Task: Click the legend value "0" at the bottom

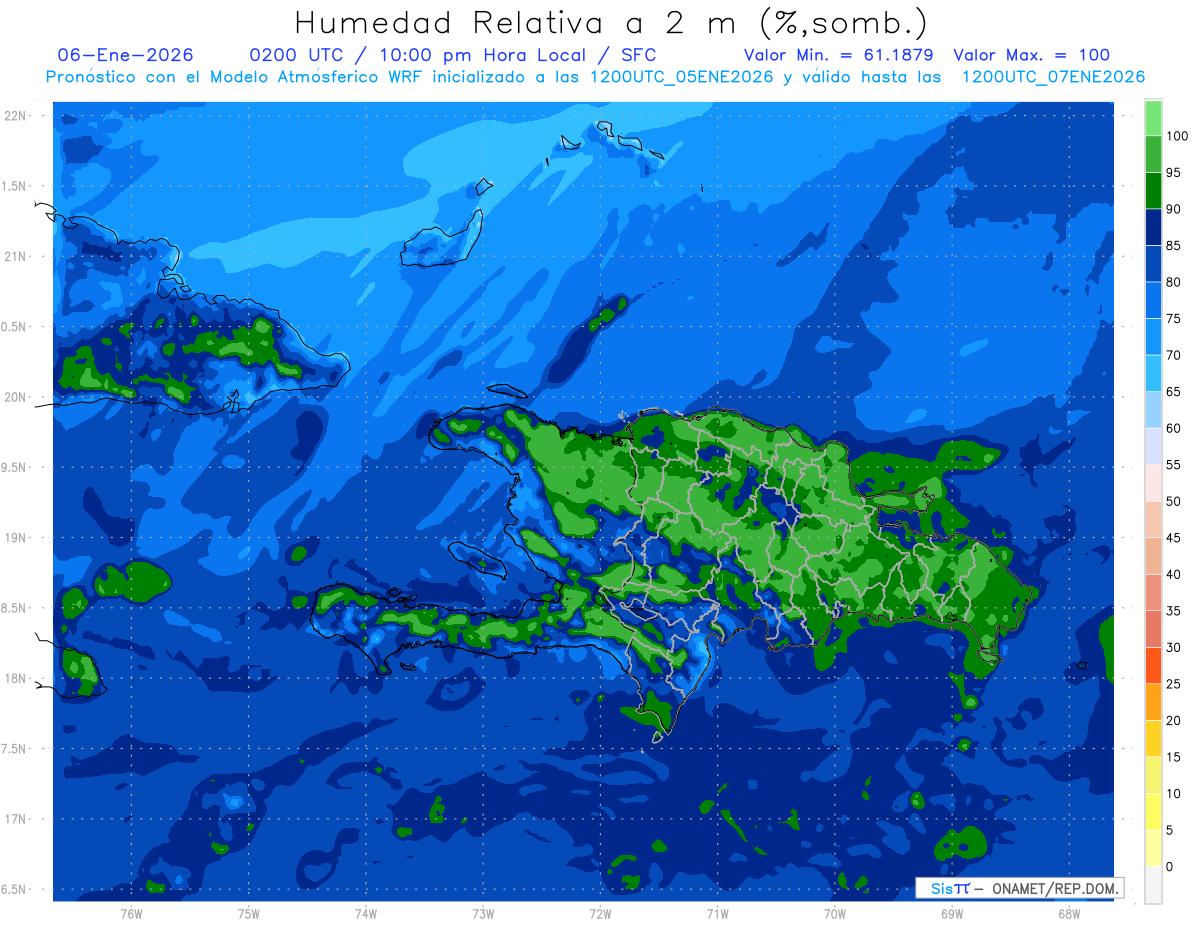Action: [x=1170, y=867]
